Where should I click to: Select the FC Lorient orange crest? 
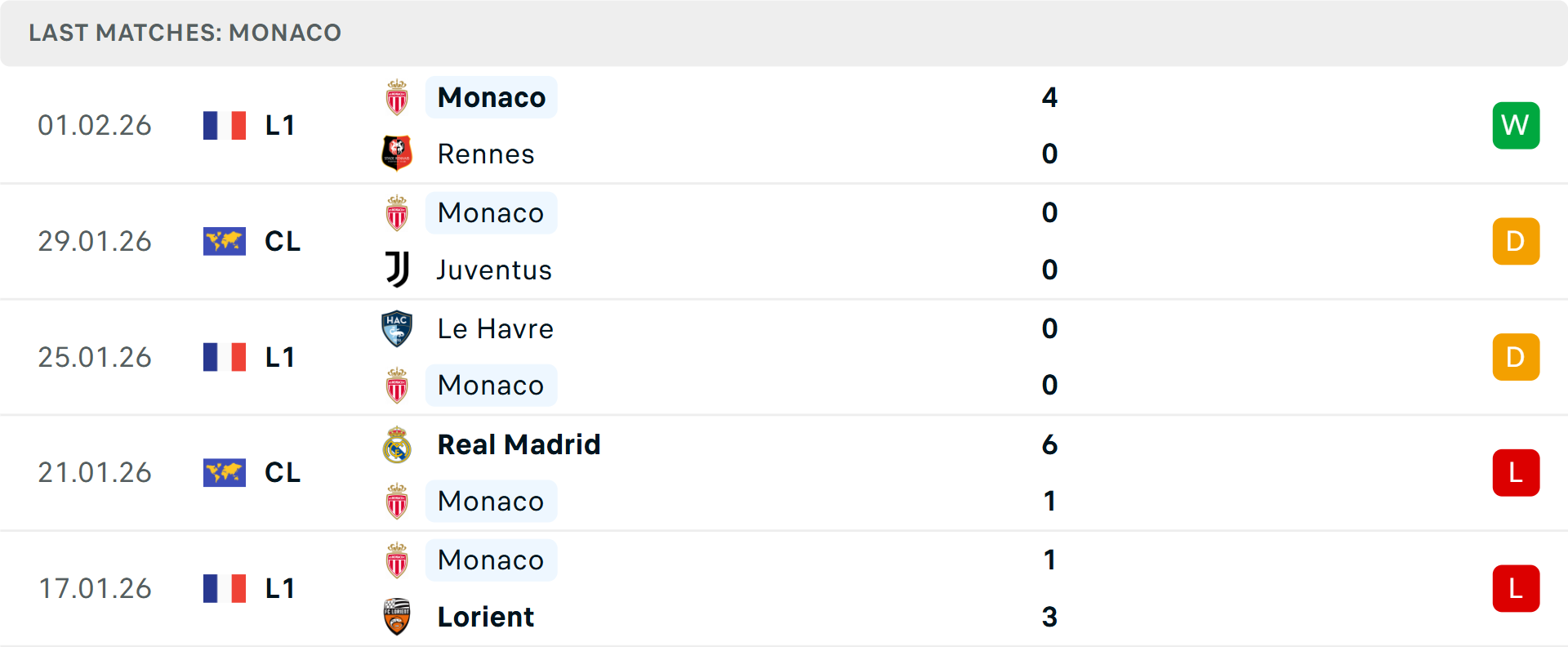pos(397,618)
